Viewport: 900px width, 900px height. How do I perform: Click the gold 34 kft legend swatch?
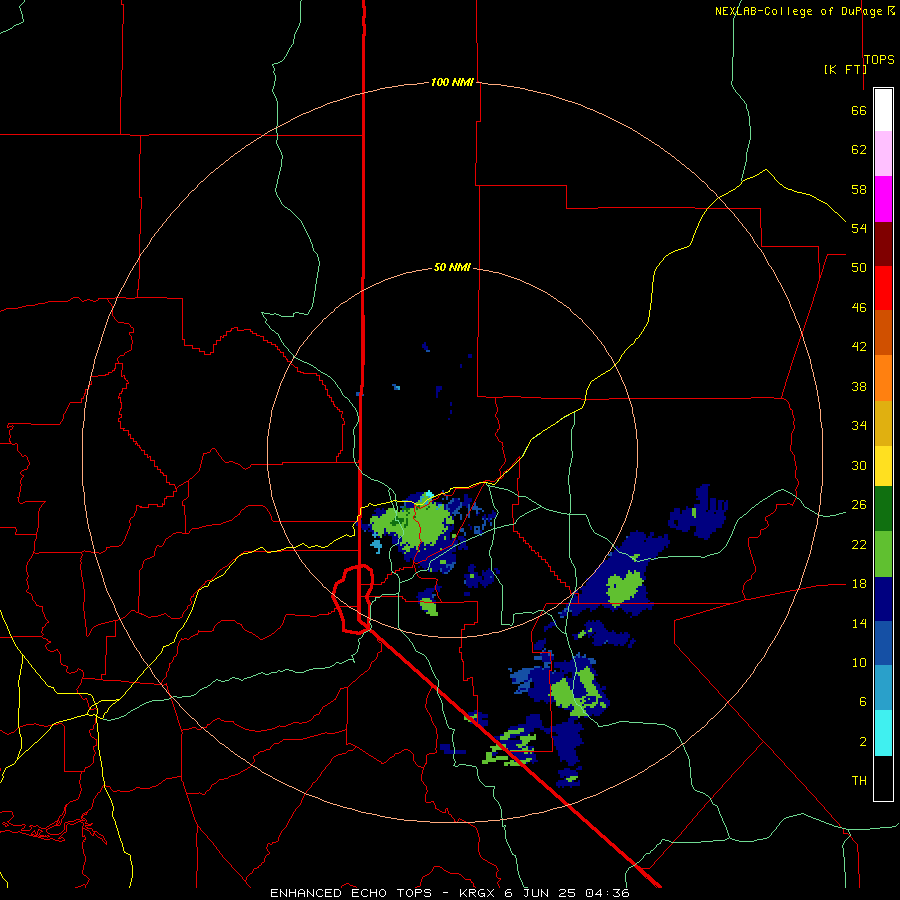[x=883, y=423]
